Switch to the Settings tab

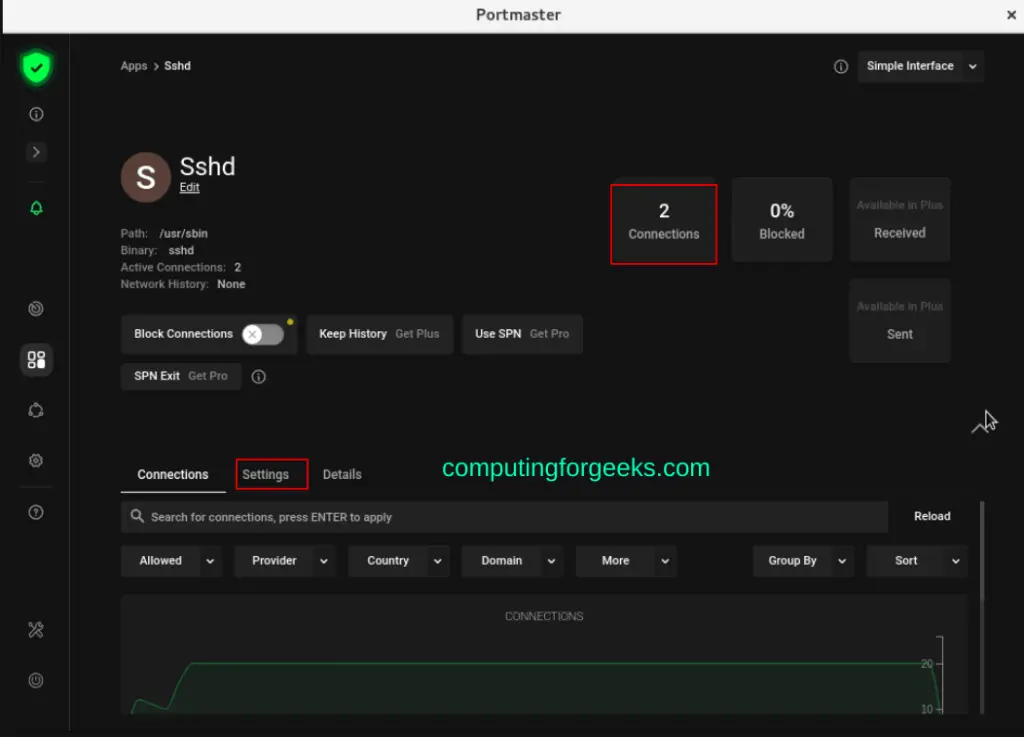(266, 475)
